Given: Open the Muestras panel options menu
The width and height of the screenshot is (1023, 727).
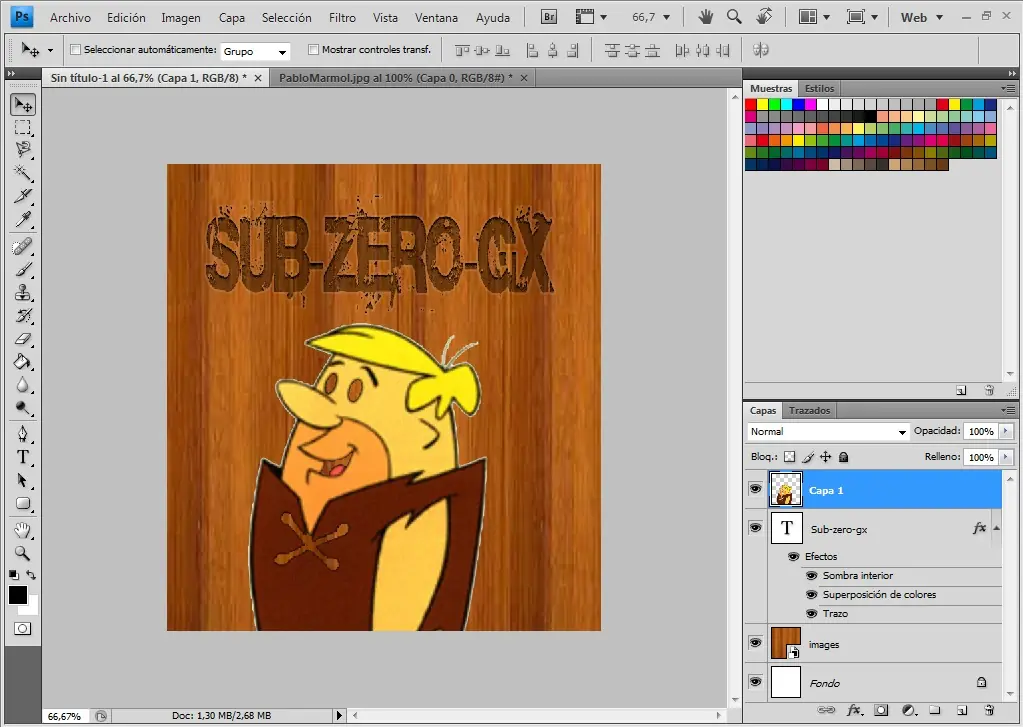Looking at the screenshot, I should (x=1009, y=88).
